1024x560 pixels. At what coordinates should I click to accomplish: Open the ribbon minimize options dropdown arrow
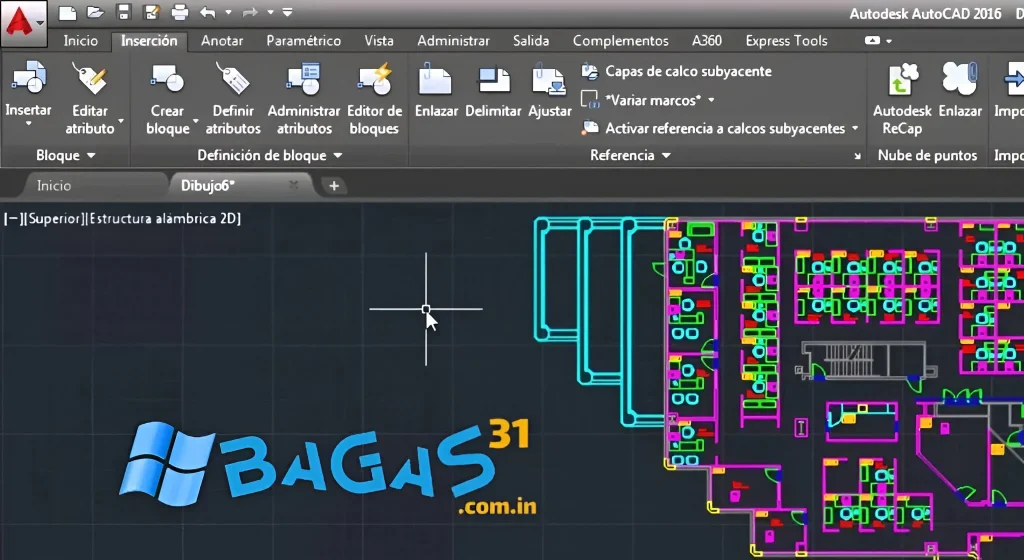(x=889, y=40)
